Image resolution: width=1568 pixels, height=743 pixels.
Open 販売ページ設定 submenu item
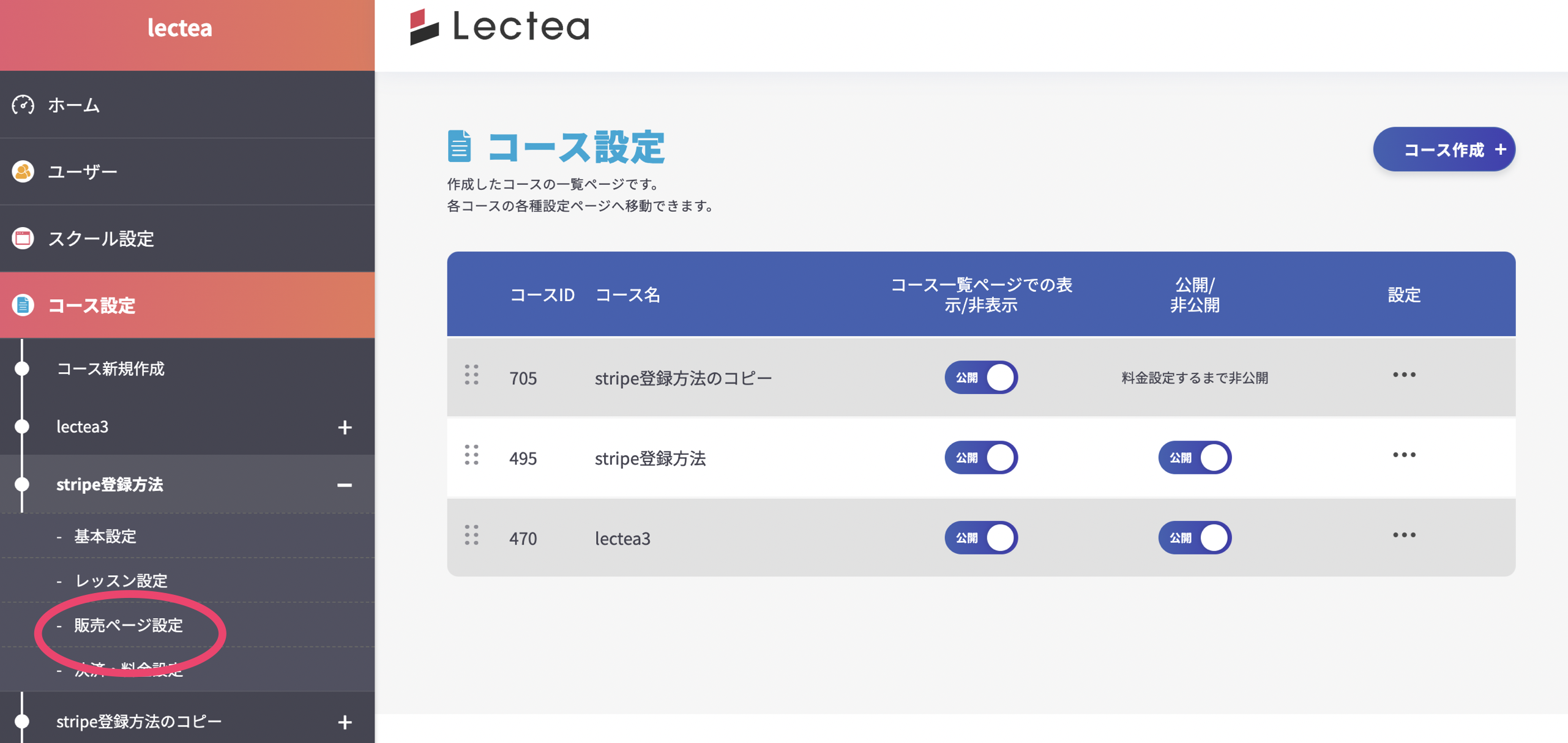point(129,625)
